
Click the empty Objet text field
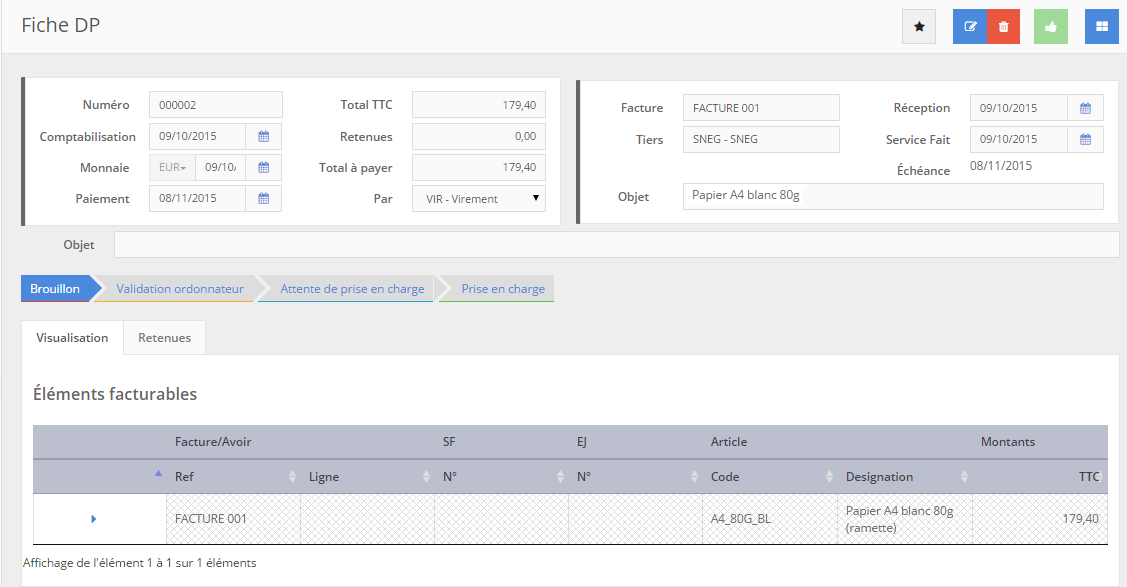pyautogui.click(x=616, y=245)
